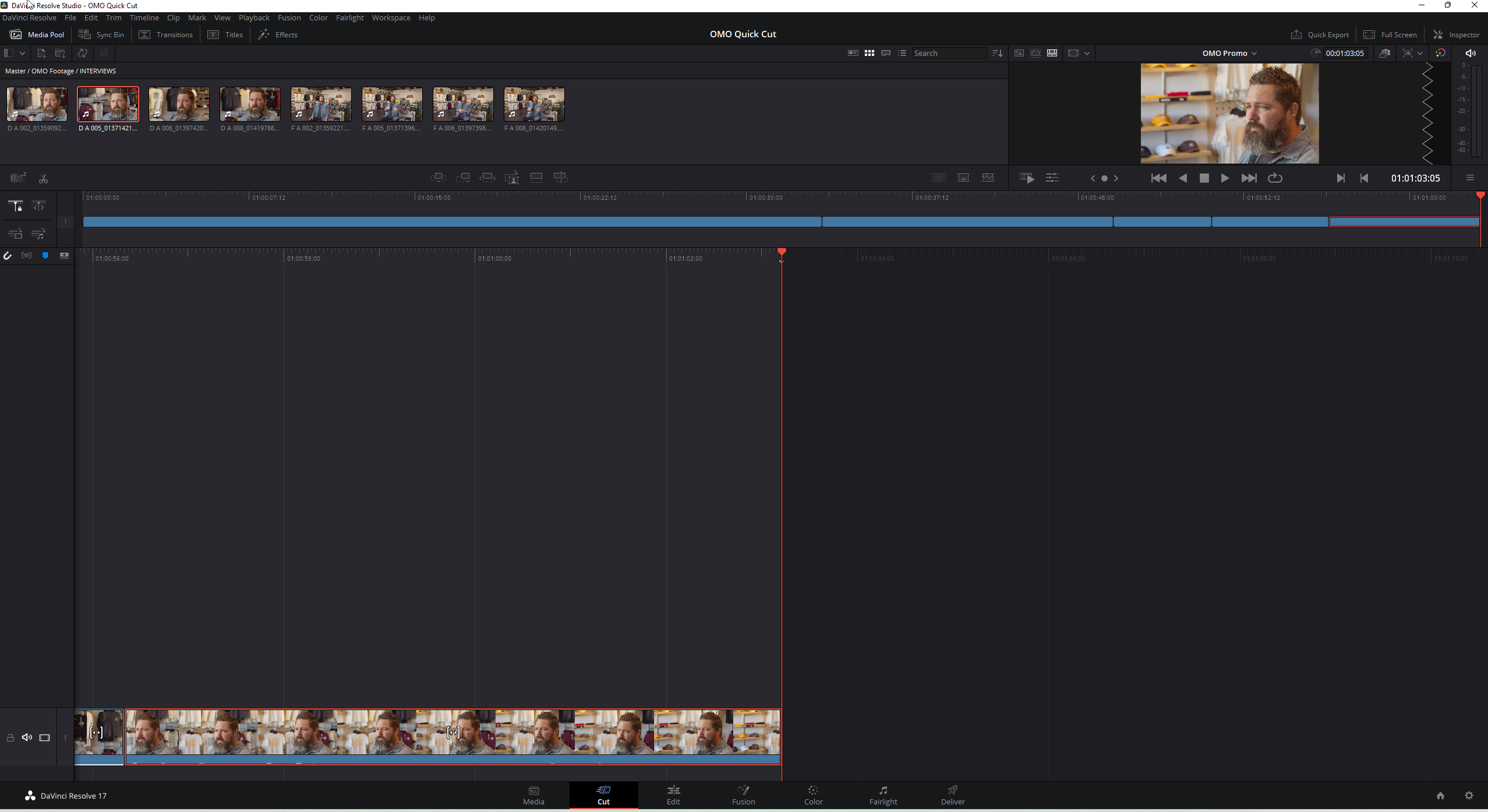Click the Boring Detector icon
The image size is (1488, 812).
18,178
